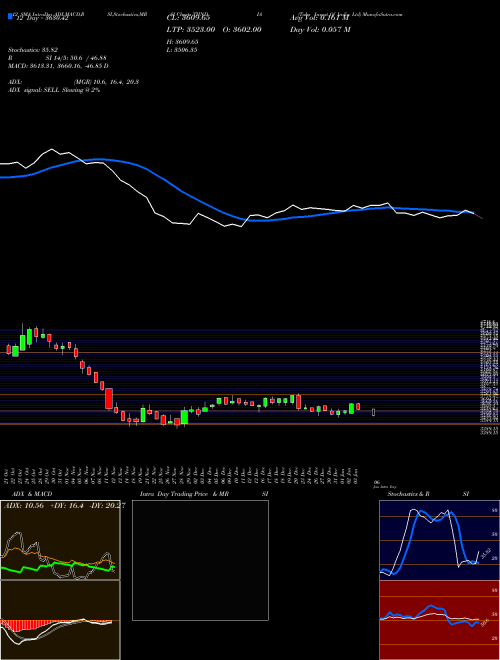This screenshot has height=660, width=500.
Task: Click the '(MGR) 10.6, 16.4, 20.3' ADX values
Action: click(x=106, y=82)
